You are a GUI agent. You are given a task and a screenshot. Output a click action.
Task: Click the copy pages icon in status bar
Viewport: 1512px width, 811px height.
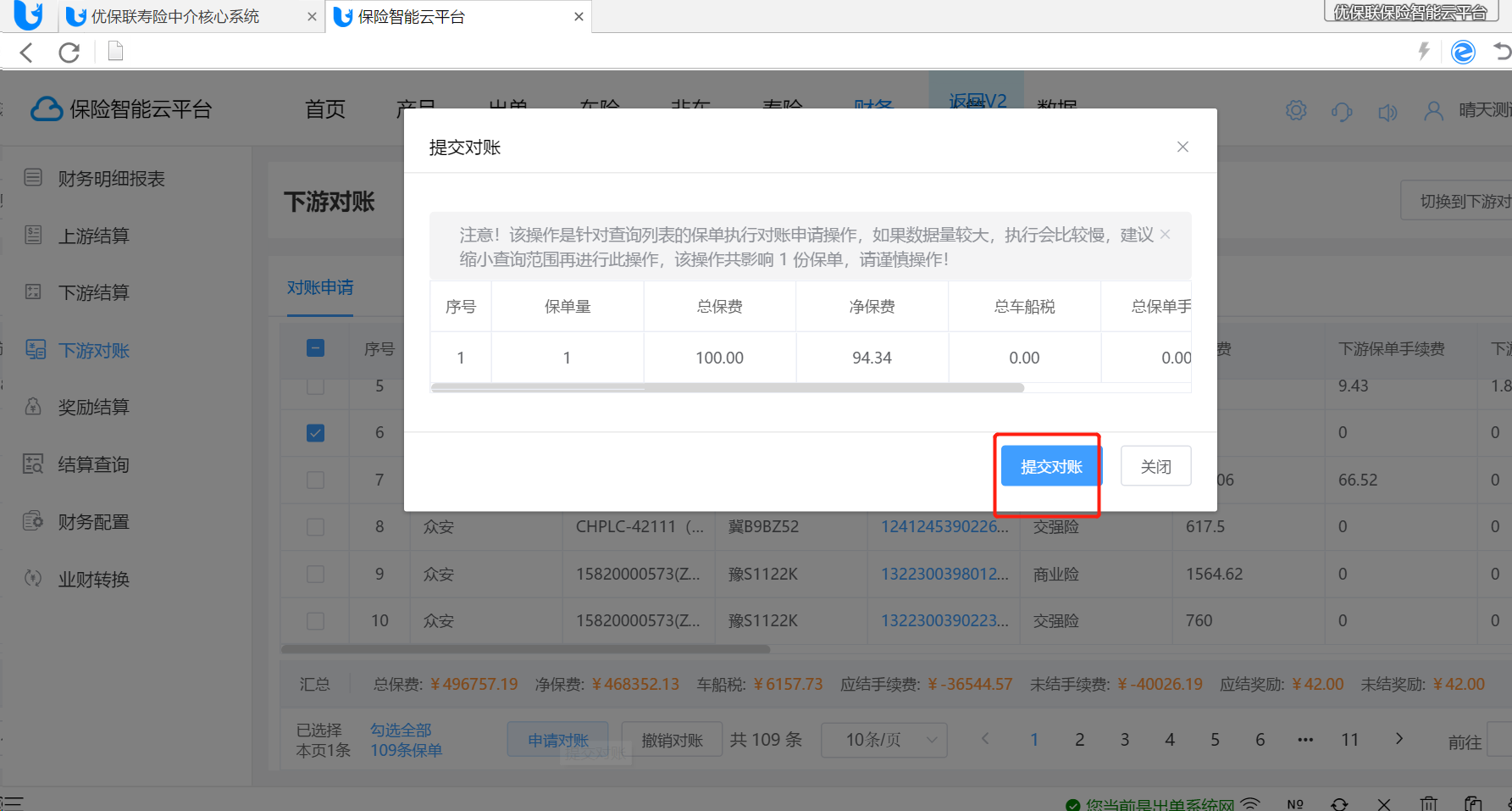pyautogui.click(x=1473, y=803)
